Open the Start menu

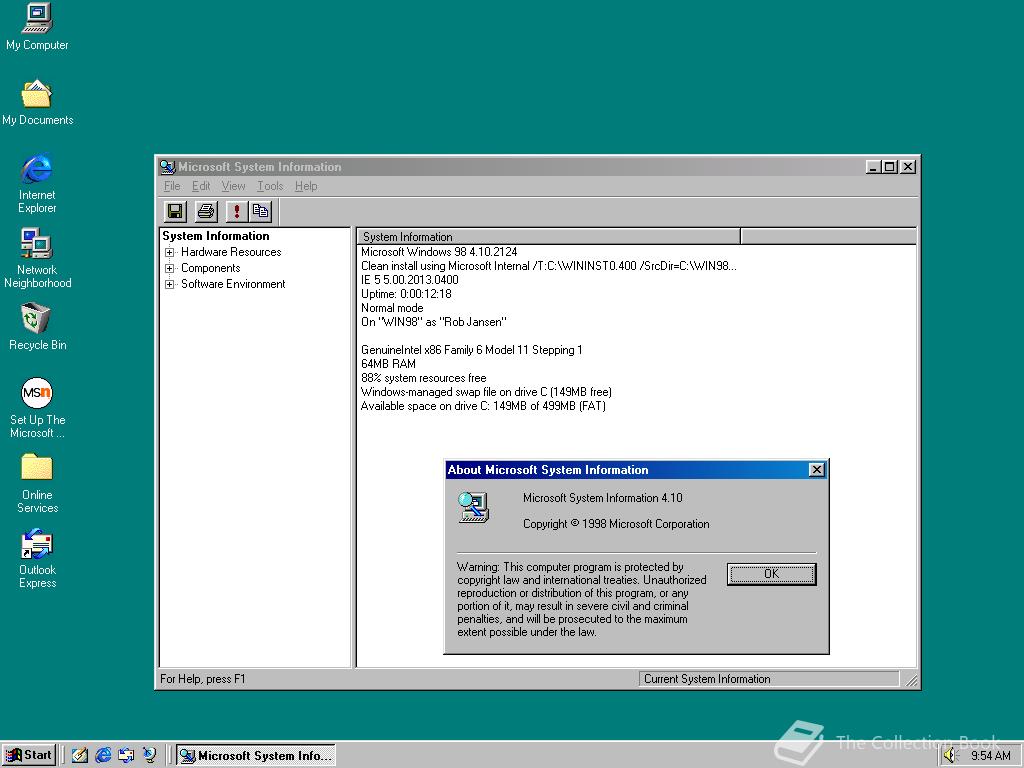pyautogui.click(x=29, y=755)
